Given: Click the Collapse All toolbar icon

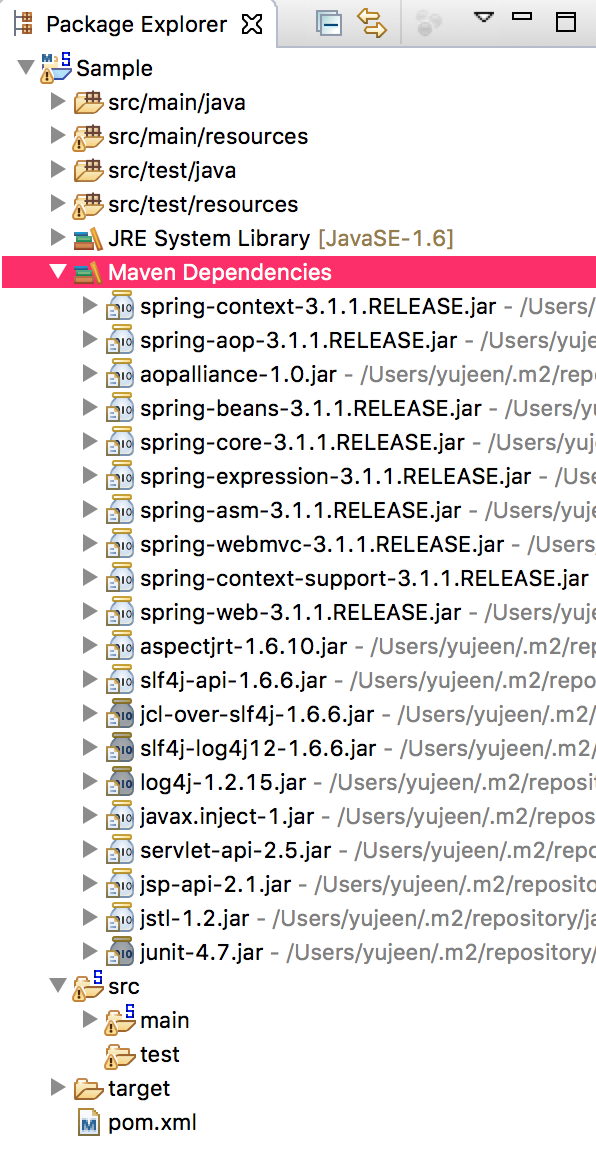Looking at the screenshot, I should tap(328, 23).
